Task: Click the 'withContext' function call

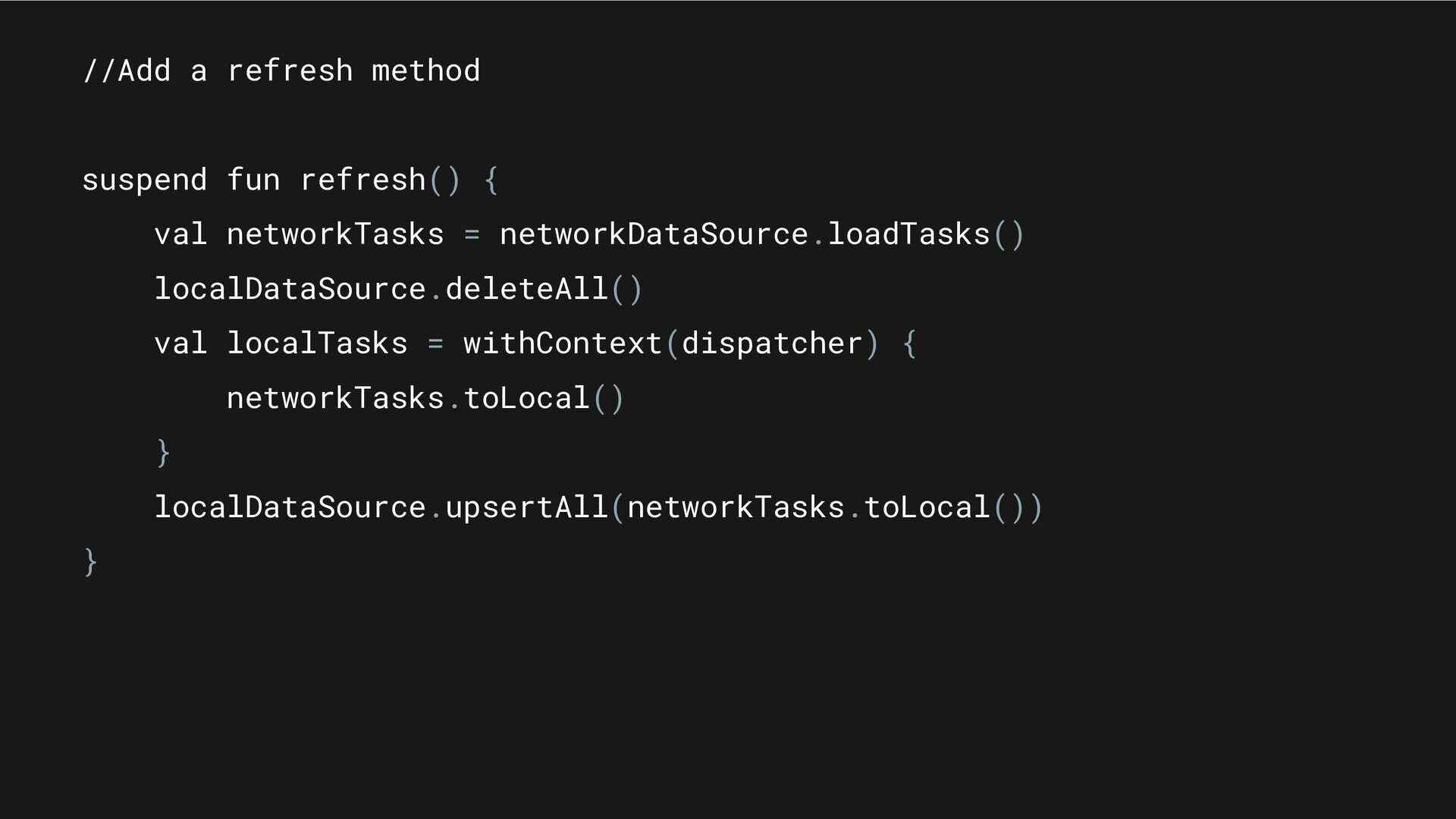Action: [x=563, y=344]
